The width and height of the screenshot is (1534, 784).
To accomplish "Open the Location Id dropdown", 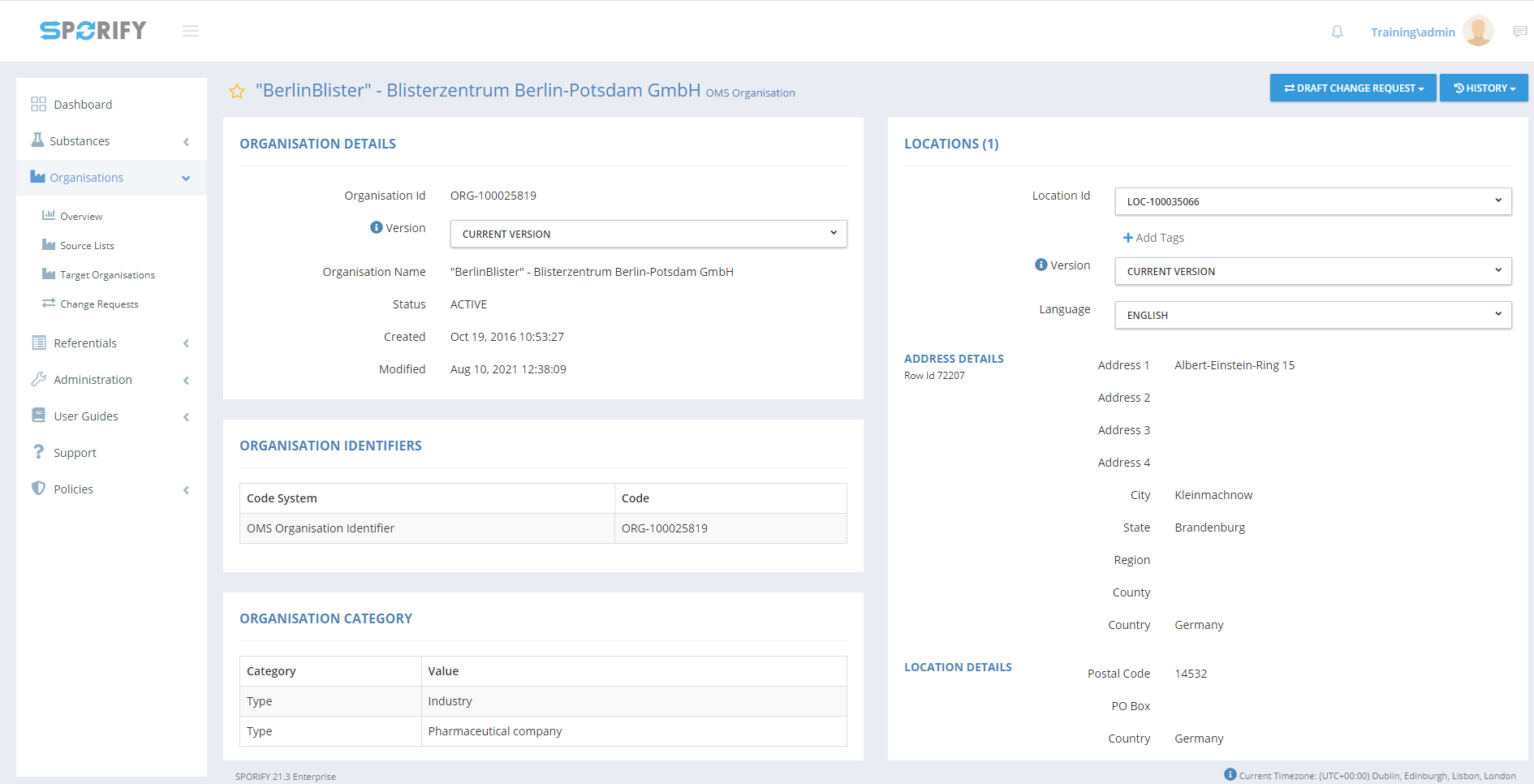I will (1312, 201).
